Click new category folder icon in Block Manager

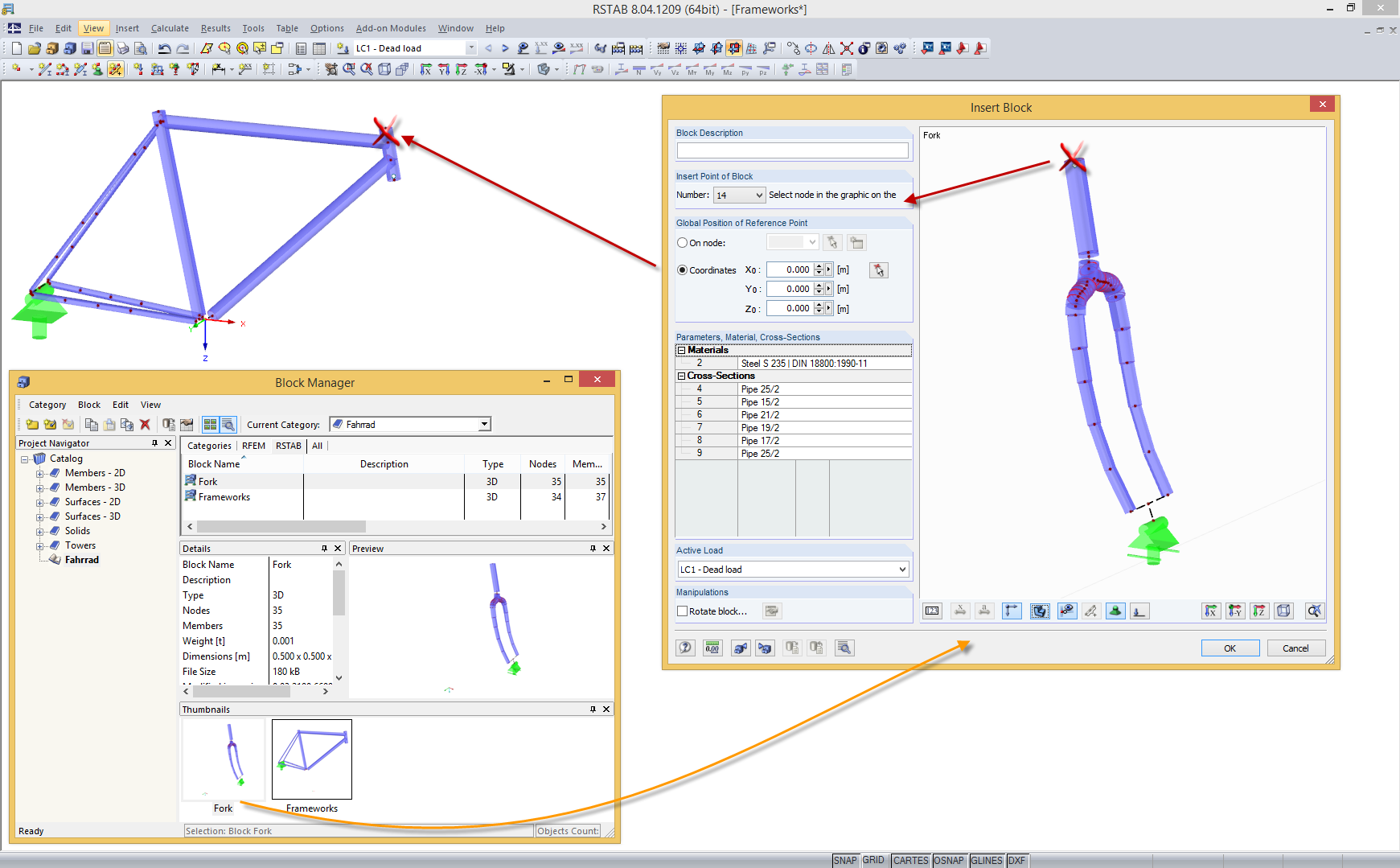coord(32,424)
